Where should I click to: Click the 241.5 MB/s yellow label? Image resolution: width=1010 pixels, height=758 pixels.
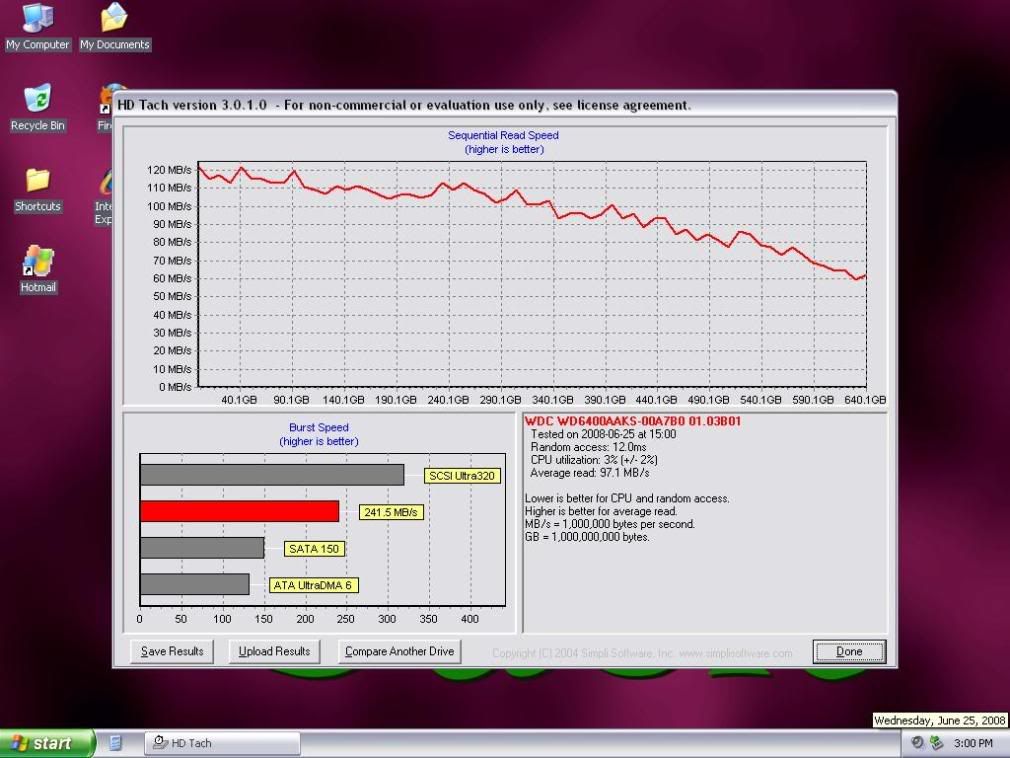pyautogui.click(x=391, y=513)
